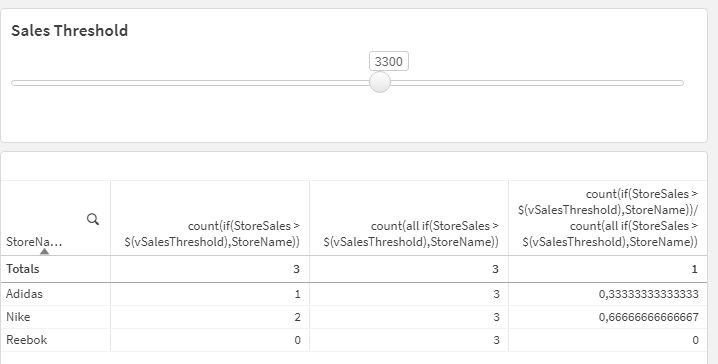Click the first count(if(StoreSales column header
Viewport: 718px width, 364px height.
point(212,234)
